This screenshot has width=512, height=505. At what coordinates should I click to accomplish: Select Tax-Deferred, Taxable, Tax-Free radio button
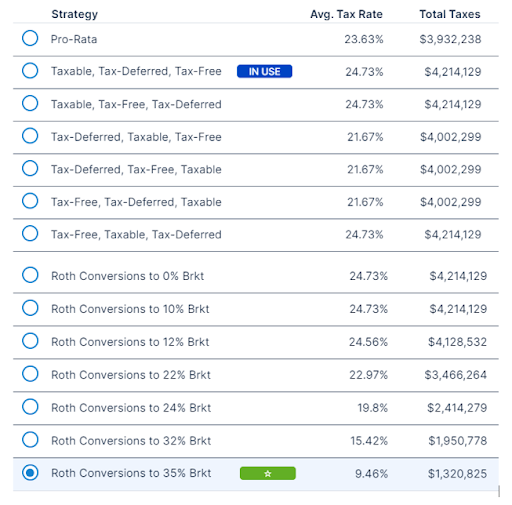(30, 136)
